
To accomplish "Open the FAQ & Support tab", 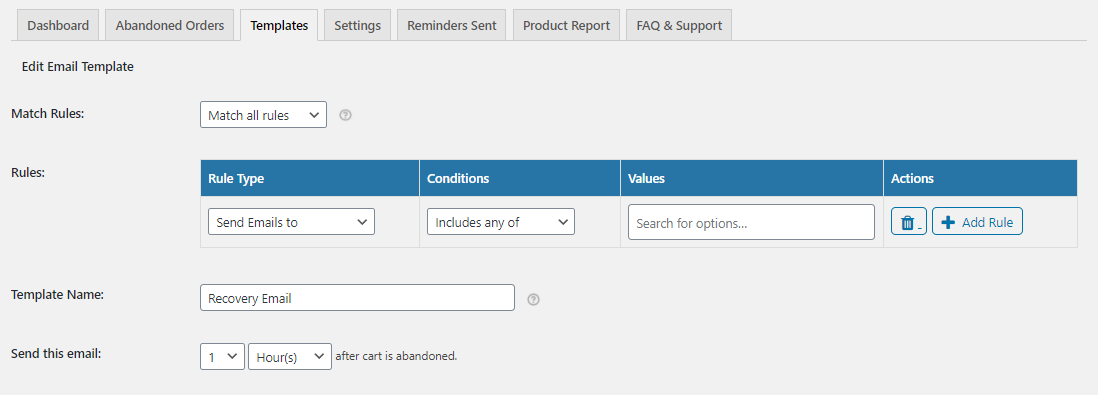I will [679, 25].
